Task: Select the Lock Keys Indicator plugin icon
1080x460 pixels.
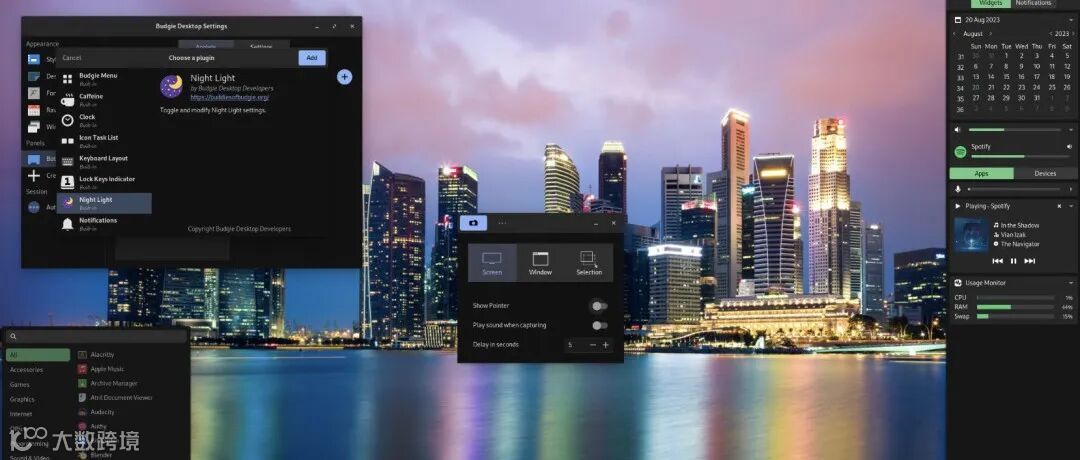Action: tap(68, 182)
